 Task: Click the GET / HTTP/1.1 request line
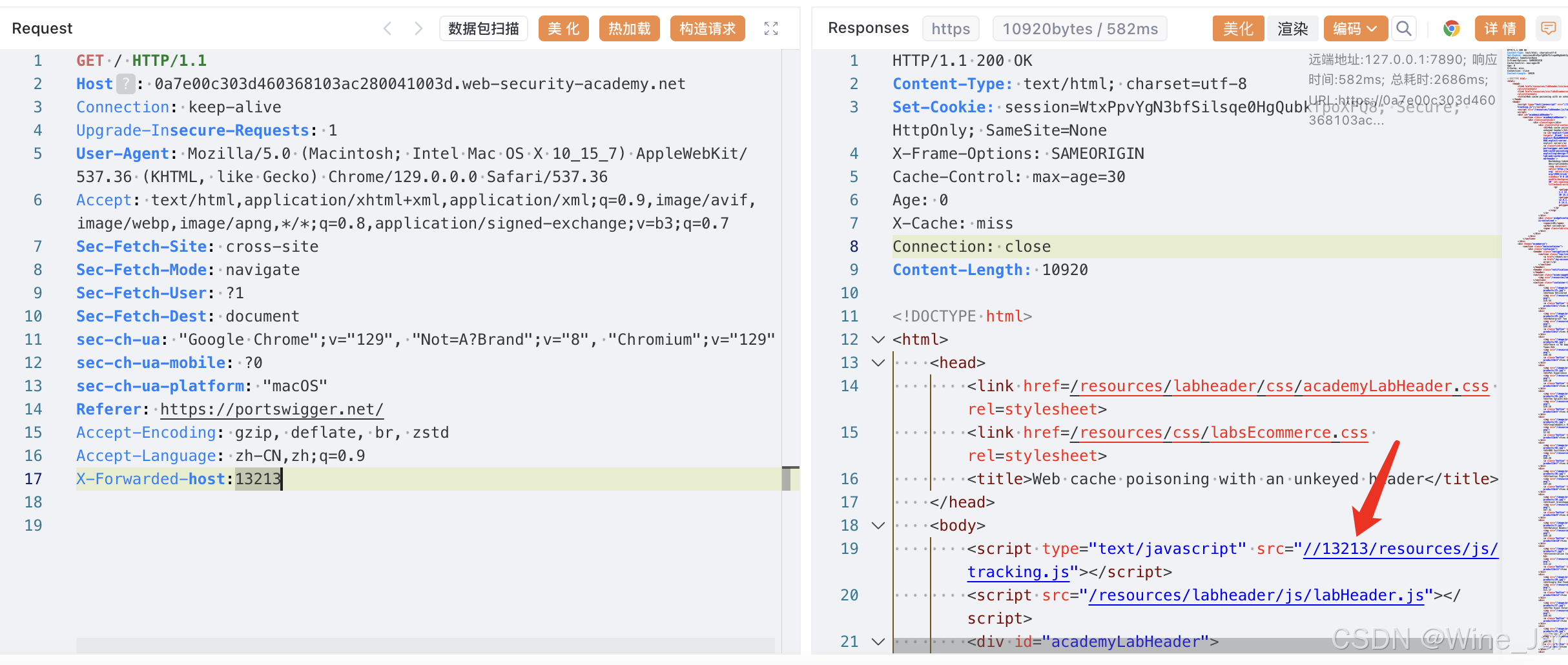click(141, 61)
